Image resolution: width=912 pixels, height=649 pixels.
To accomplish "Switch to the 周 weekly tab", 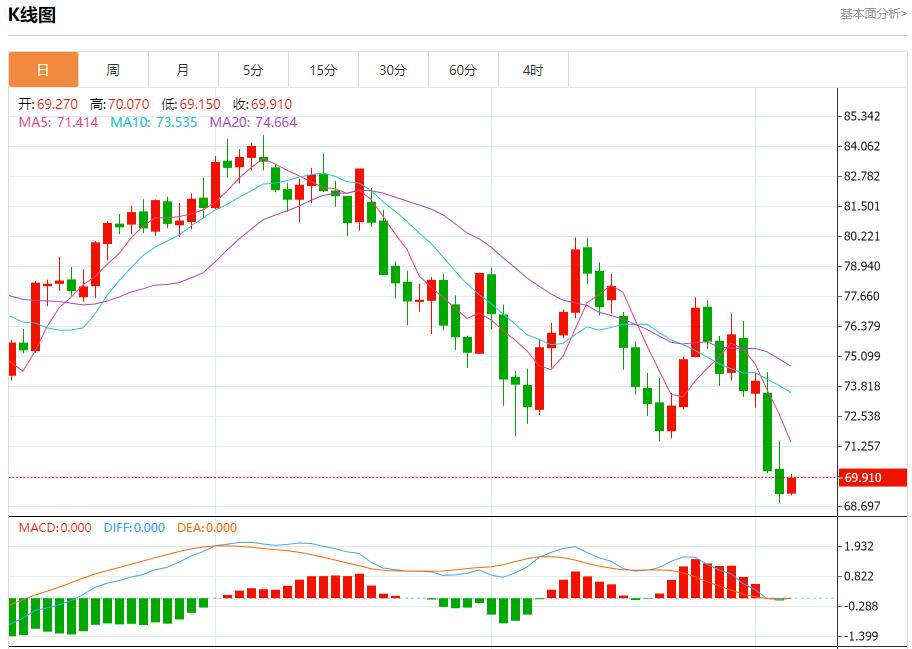I will pos(113,70).
